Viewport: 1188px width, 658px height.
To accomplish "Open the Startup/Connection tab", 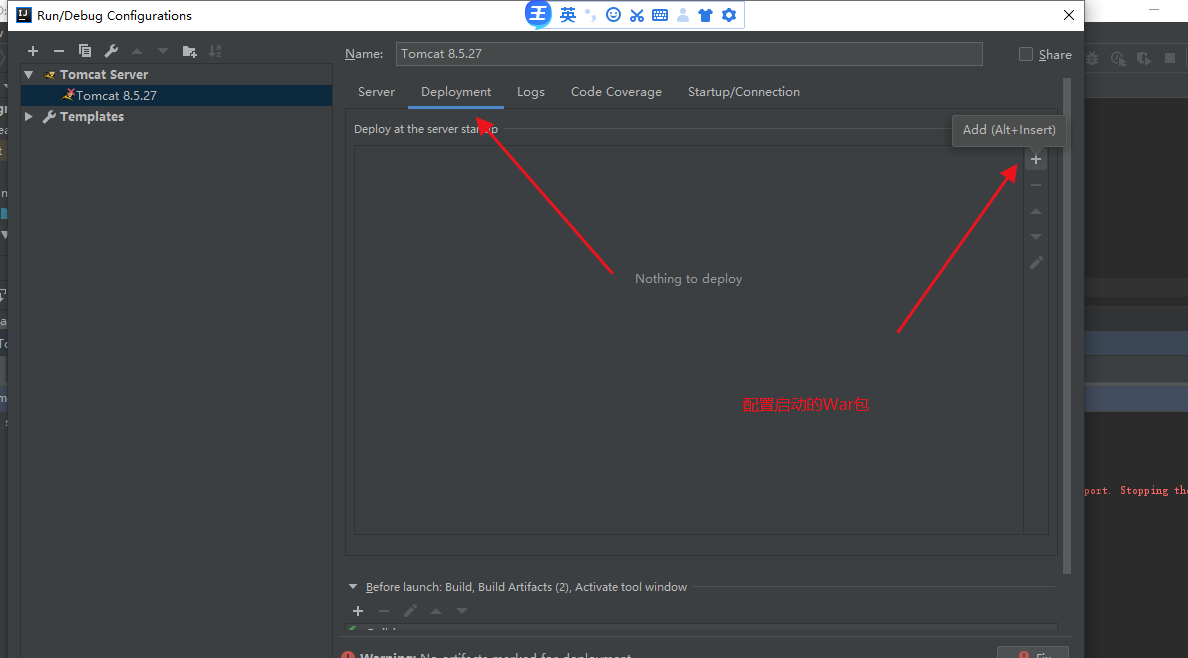I will pos(744,92).
